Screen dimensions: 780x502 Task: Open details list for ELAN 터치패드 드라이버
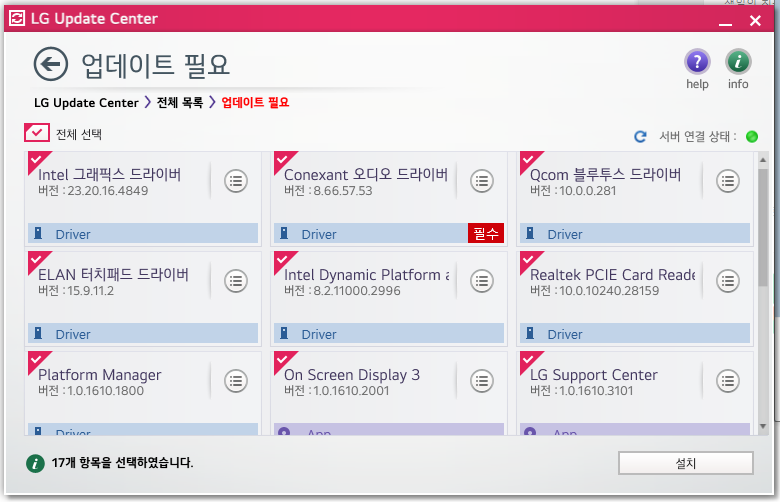pyautogui.click(x=236, y=281)
